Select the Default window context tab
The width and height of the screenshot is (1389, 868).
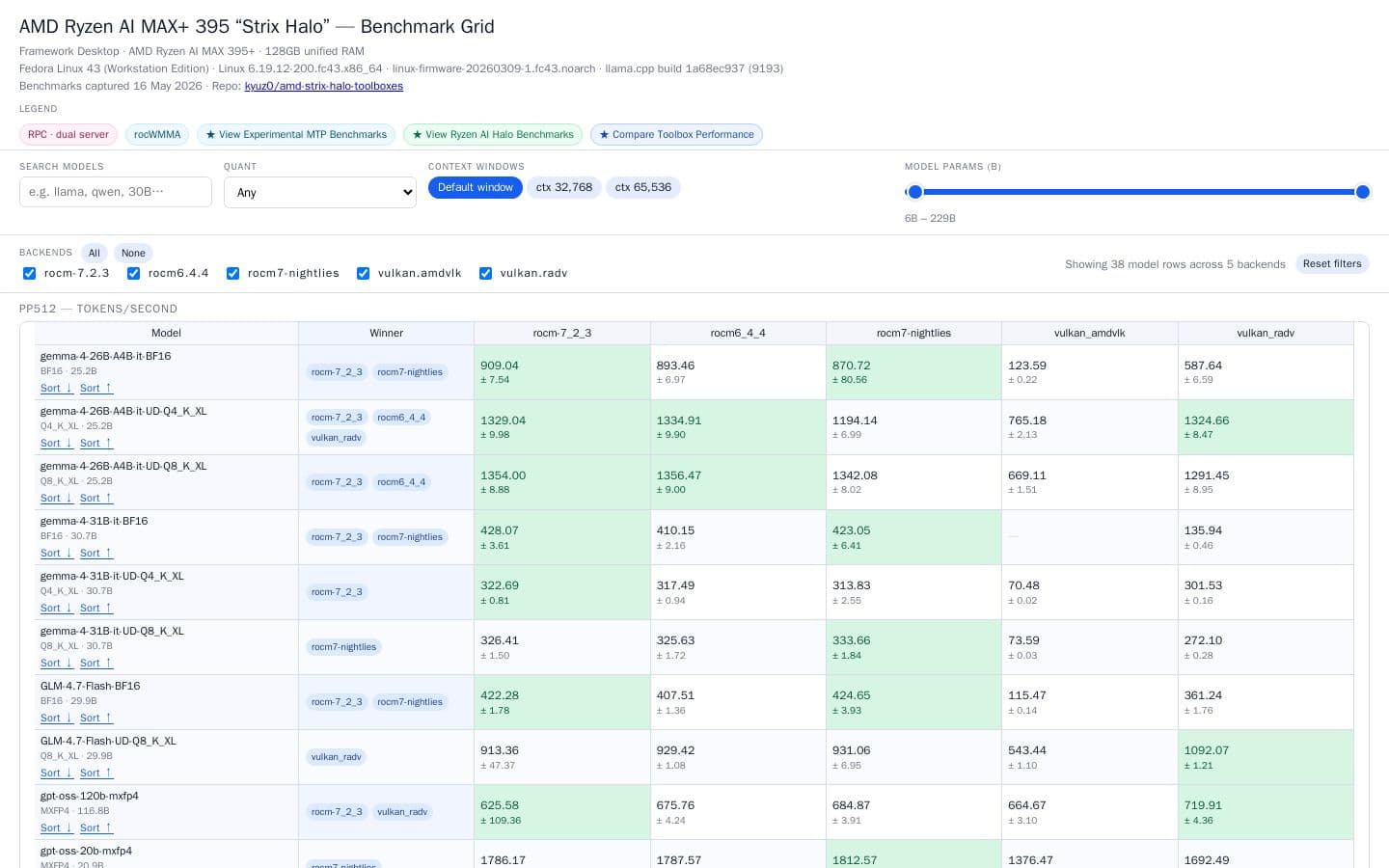pos(476,187)
